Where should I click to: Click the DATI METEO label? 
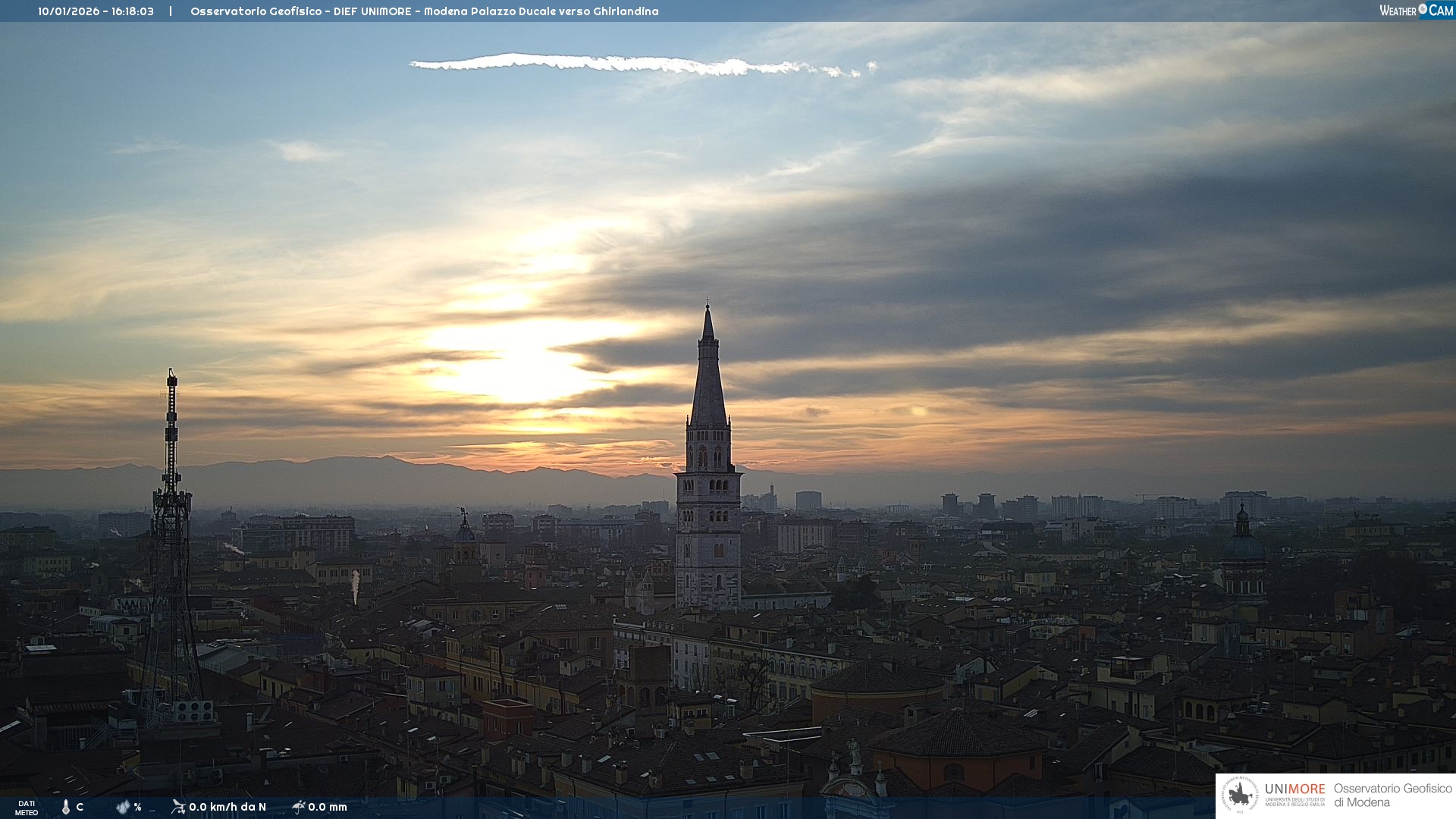pyautogui.click(x=27, y=808)
